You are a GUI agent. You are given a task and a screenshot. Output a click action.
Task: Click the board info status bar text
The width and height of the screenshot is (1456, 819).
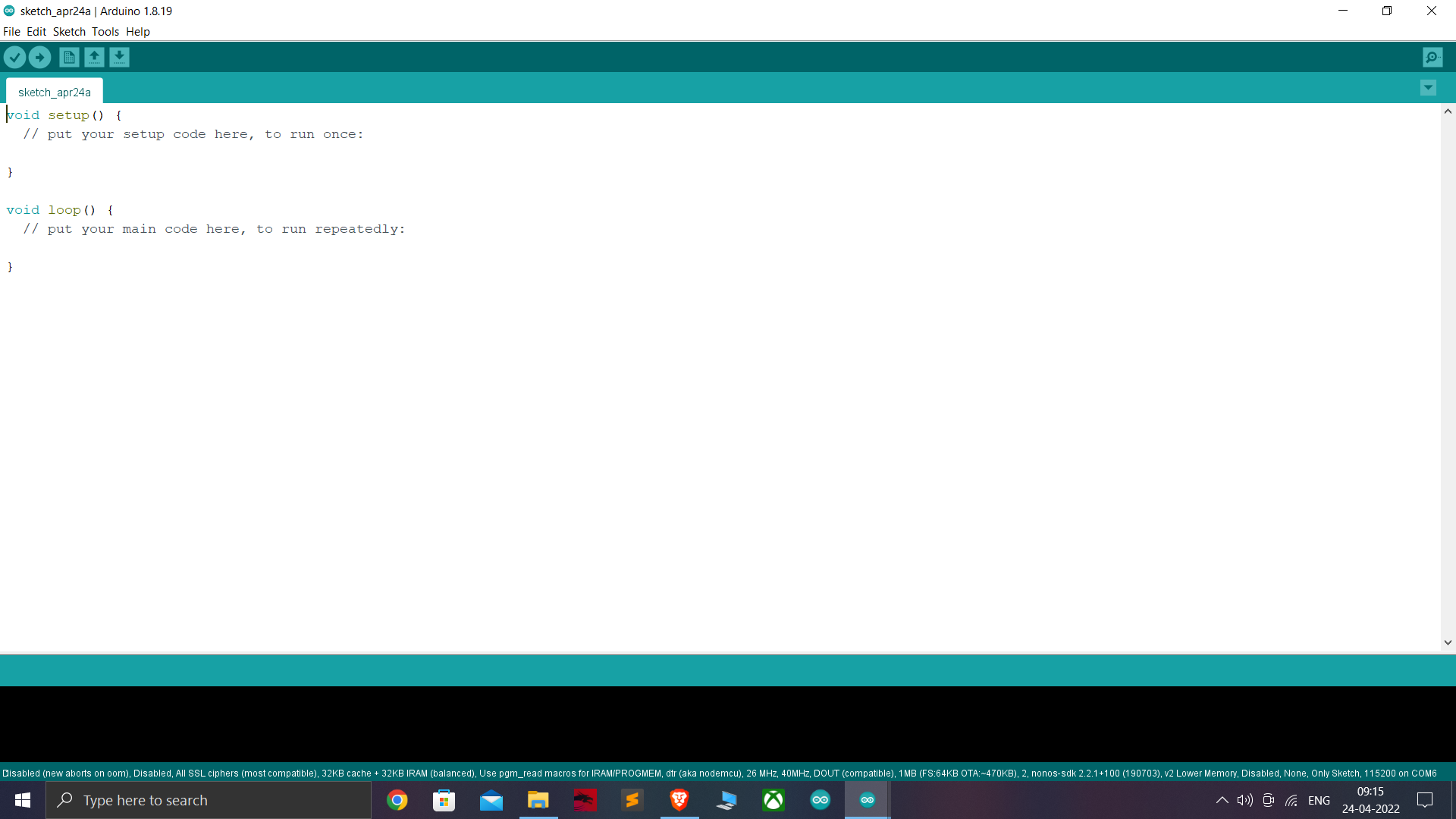(720, 773)
